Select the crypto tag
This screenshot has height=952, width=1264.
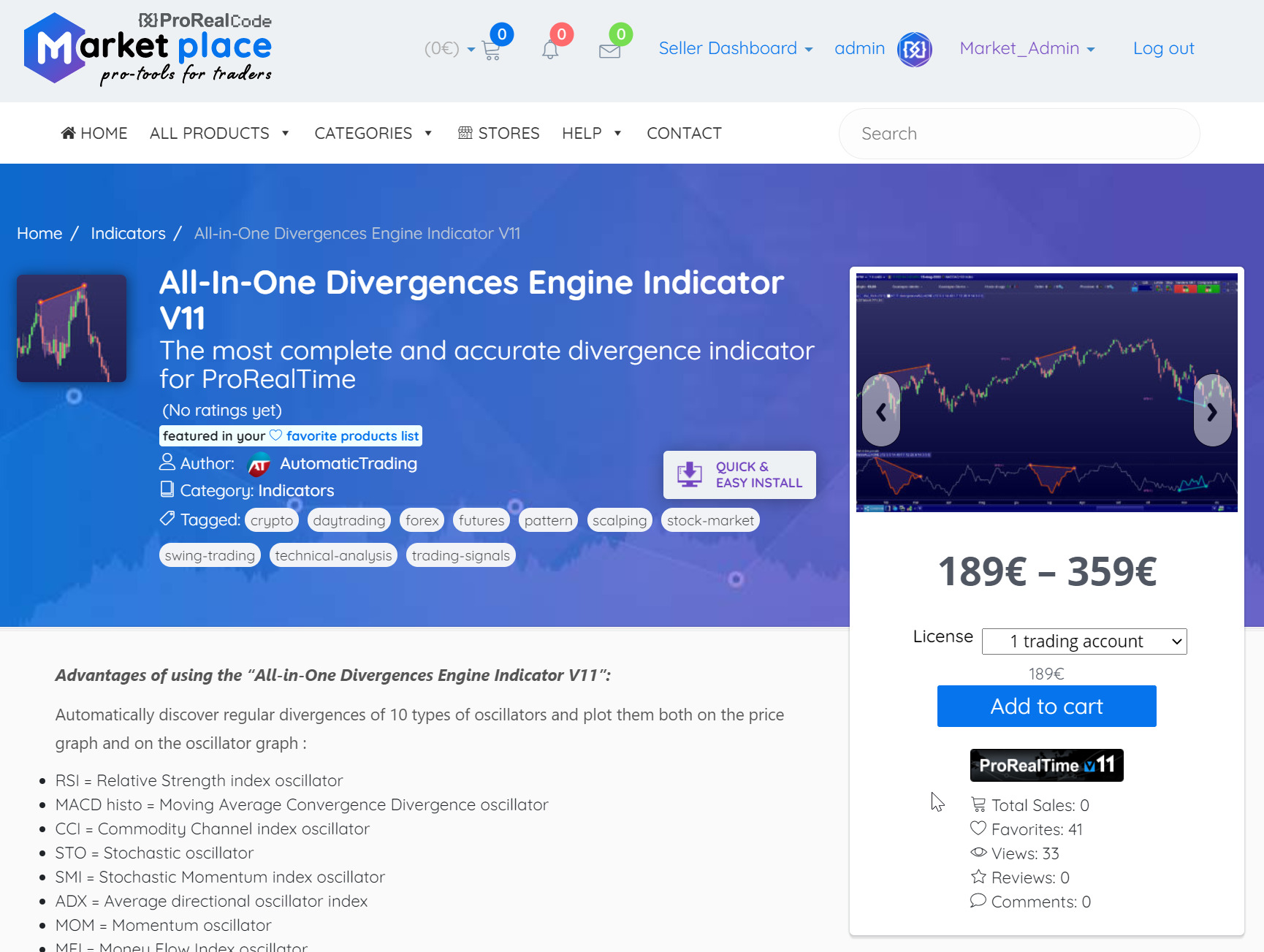272,520
